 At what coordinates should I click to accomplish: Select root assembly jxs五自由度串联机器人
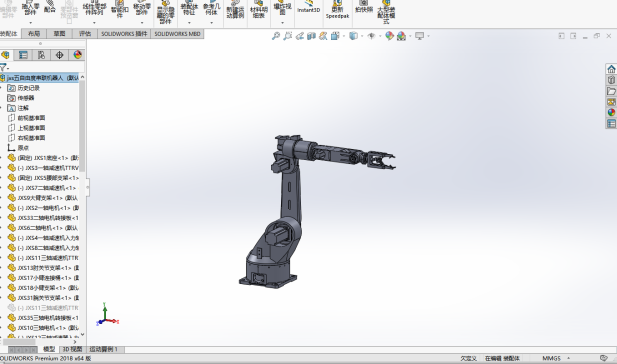(x=42, y=78)
